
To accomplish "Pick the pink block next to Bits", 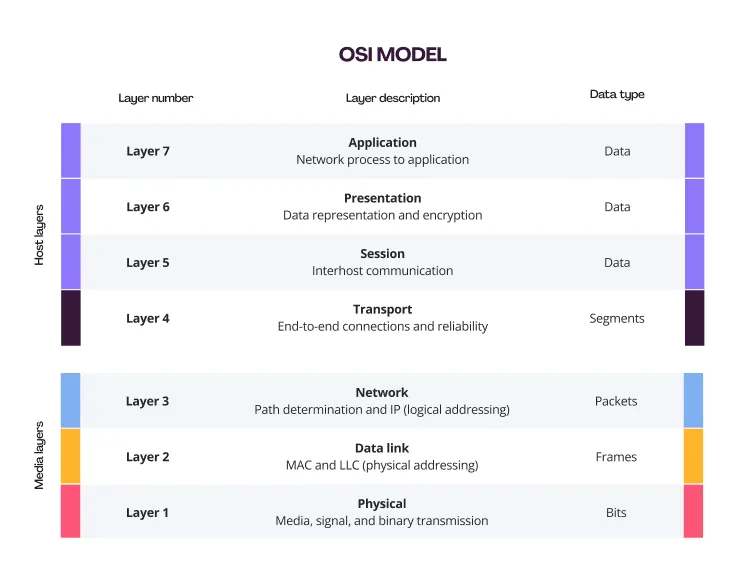I will [x=693, y=512].
